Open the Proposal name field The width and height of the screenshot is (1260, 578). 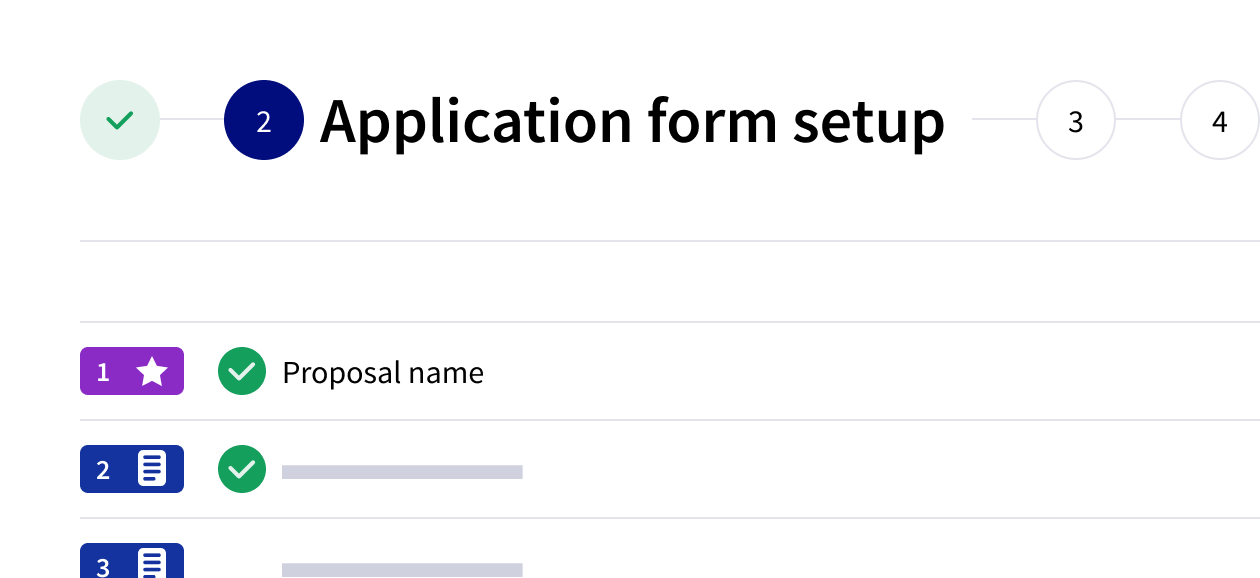tap(383, 373)
